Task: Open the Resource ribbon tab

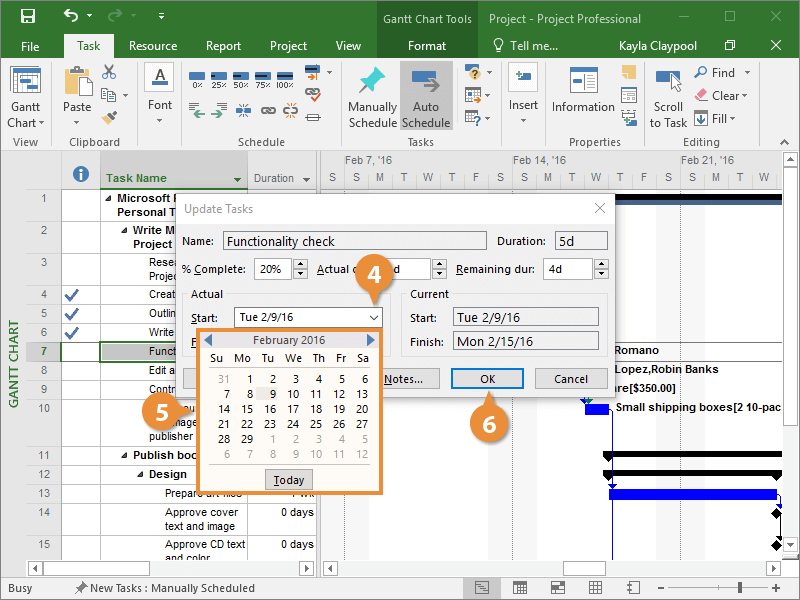Action: click(x=153, y=46)
